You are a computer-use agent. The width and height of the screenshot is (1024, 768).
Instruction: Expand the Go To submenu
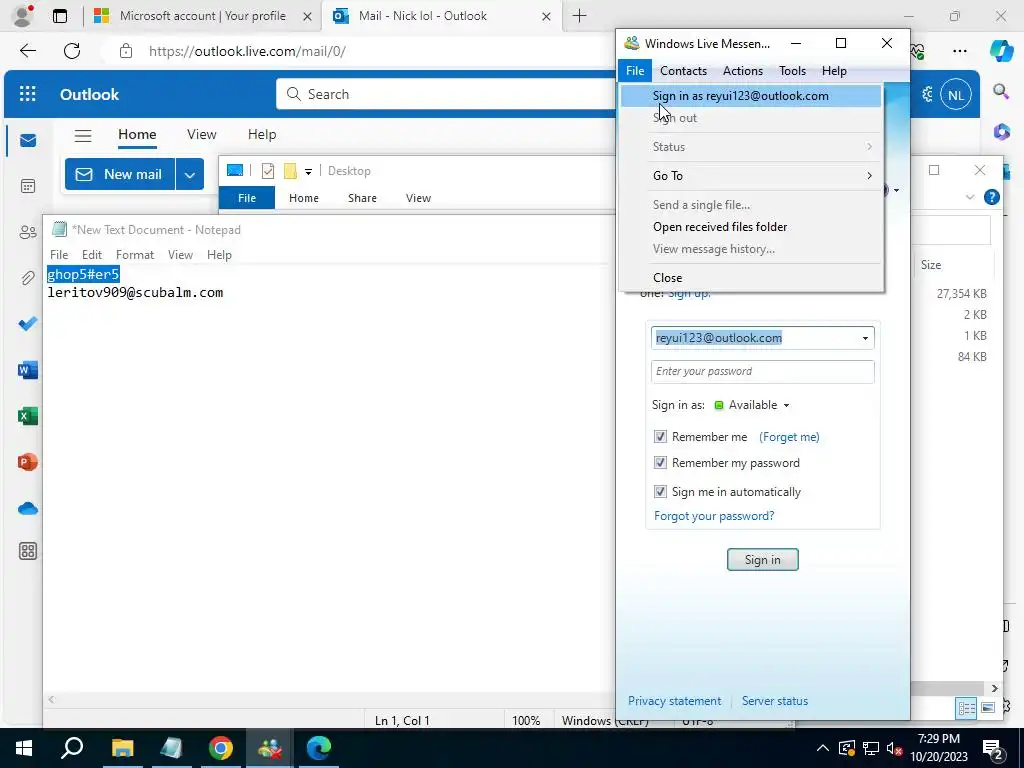tap(751, 176)
